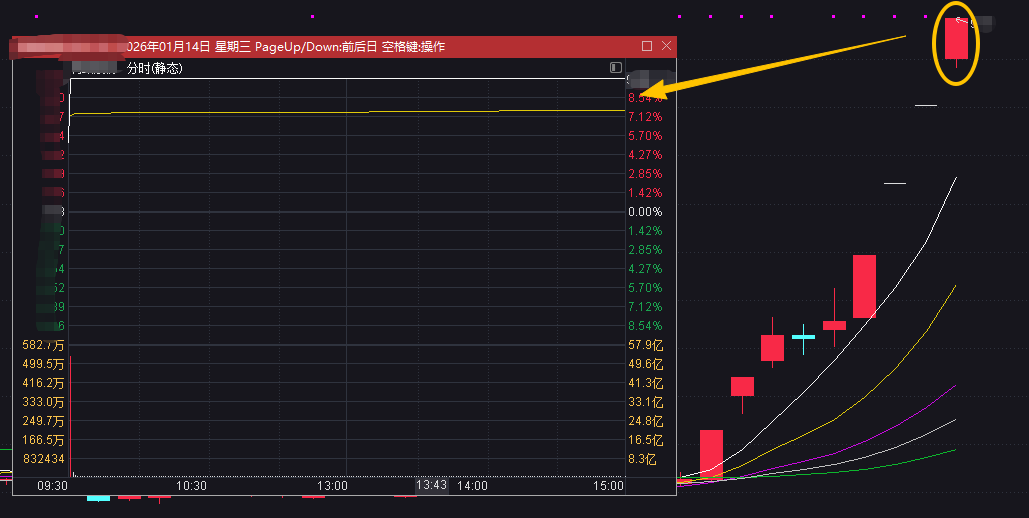This screenshot has width=1029, height=518.
Task: Maximize the intraday popup window
Action: click(x=647, y=46)
